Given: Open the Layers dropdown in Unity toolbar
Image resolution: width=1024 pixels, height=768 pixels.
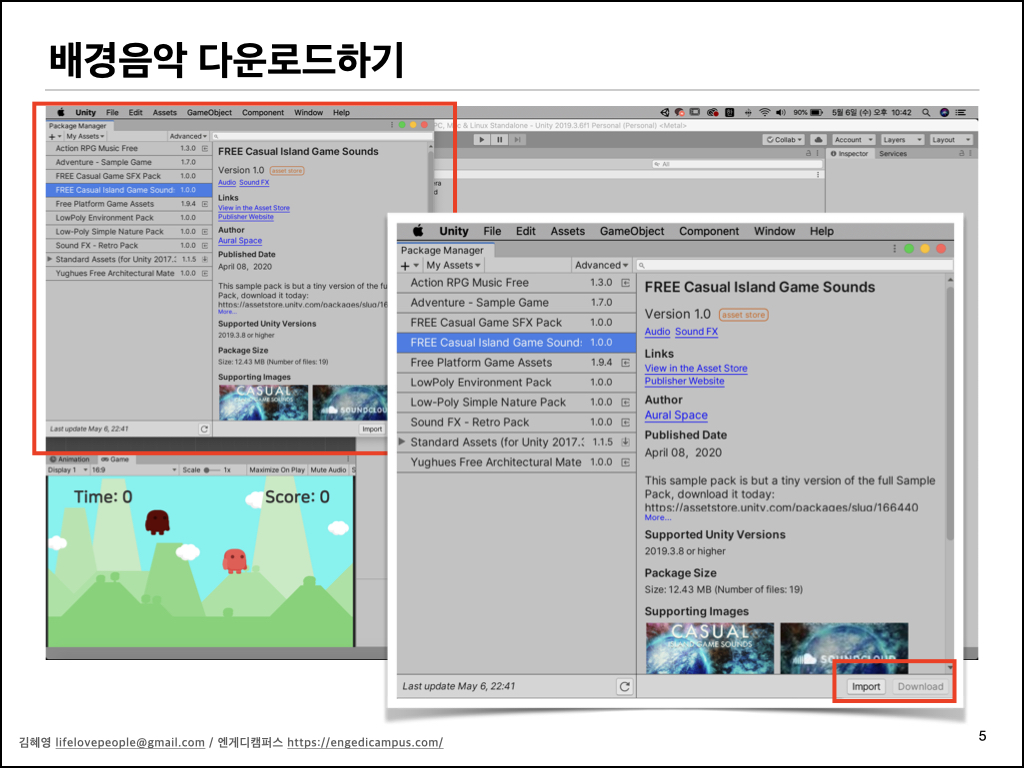Looking at the screenshot, I should coord(901,140).
